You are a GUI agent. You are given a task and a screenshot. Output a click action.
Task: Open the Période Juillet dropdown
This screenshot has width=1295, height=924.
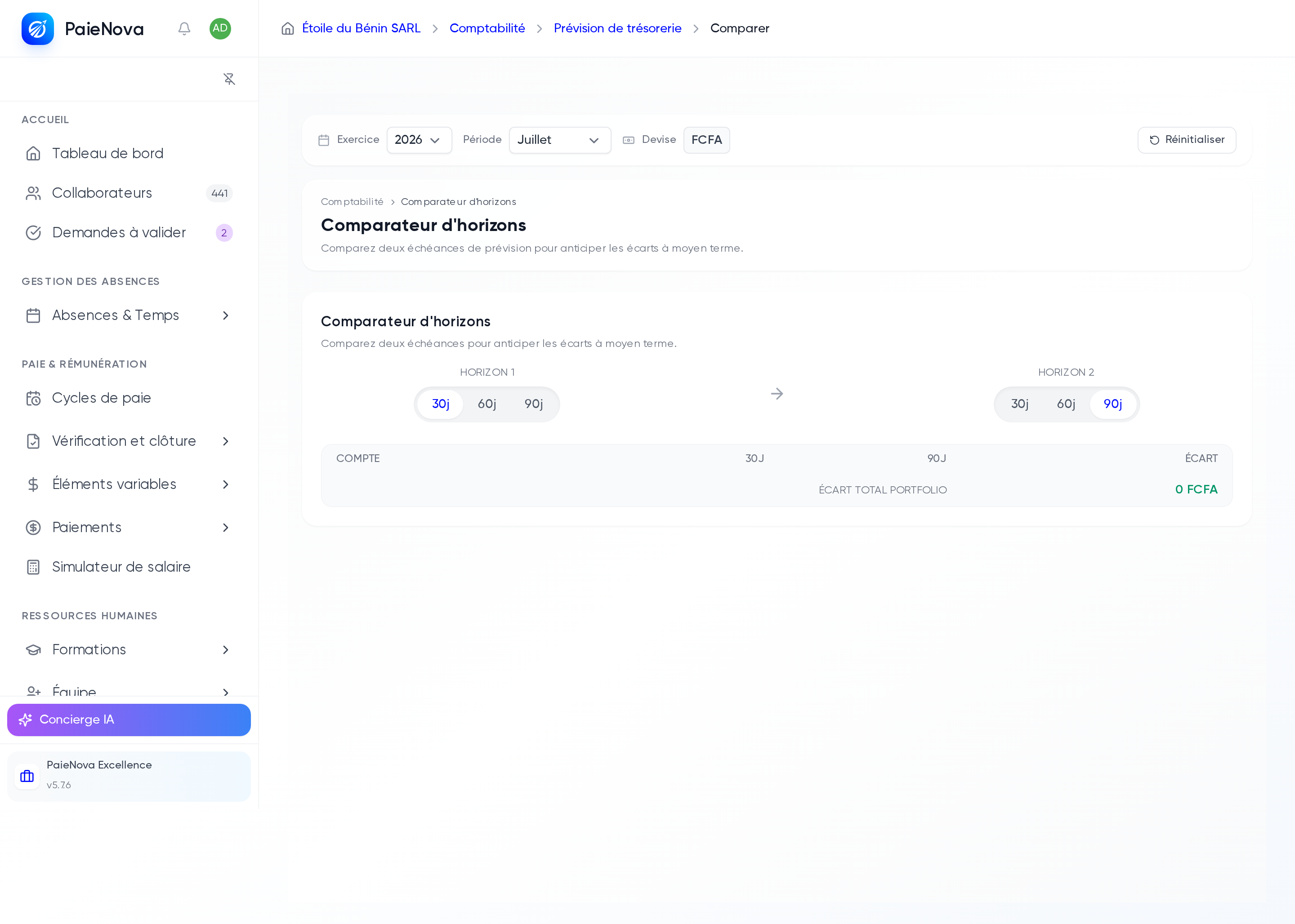560,140
